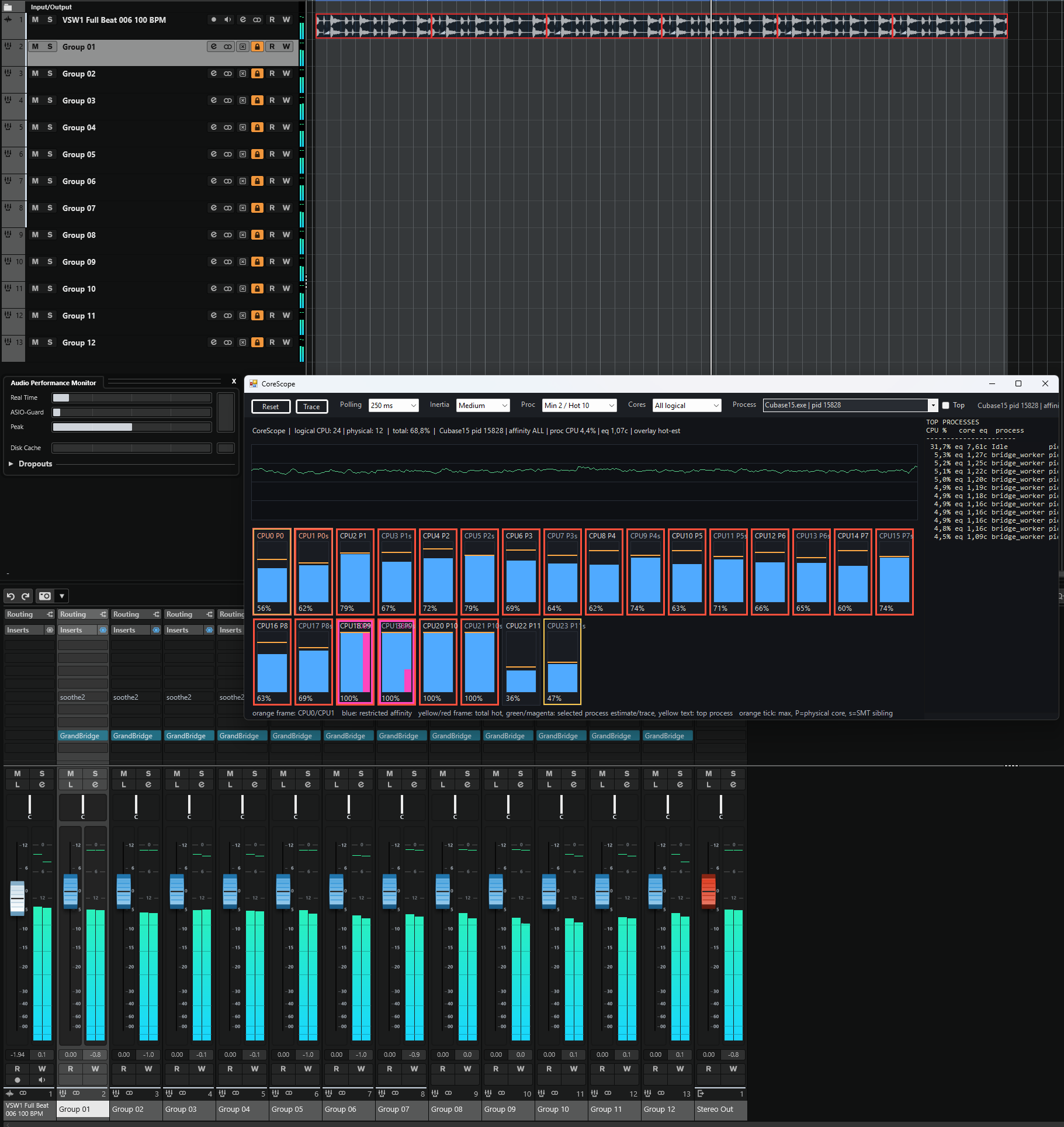Click monitor speaker at bottom of VSW1 mixer channel
This screenshot has height=1127, width=1064.
[x=42, y=1080]
